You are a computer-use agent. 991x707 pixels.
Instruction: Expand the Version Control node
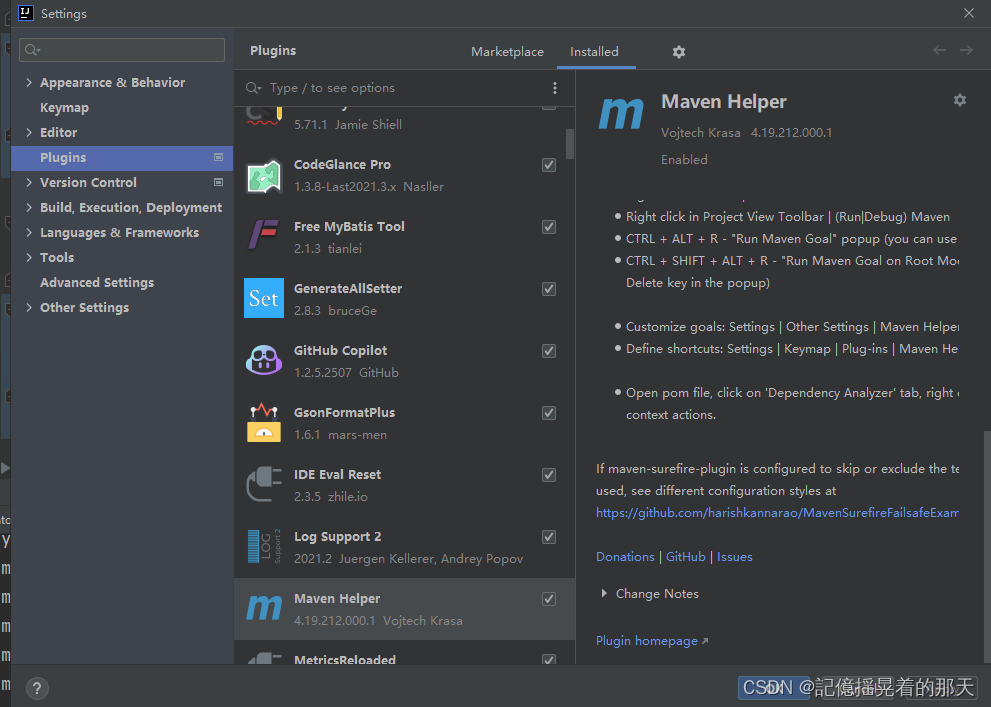coord(29,182)
